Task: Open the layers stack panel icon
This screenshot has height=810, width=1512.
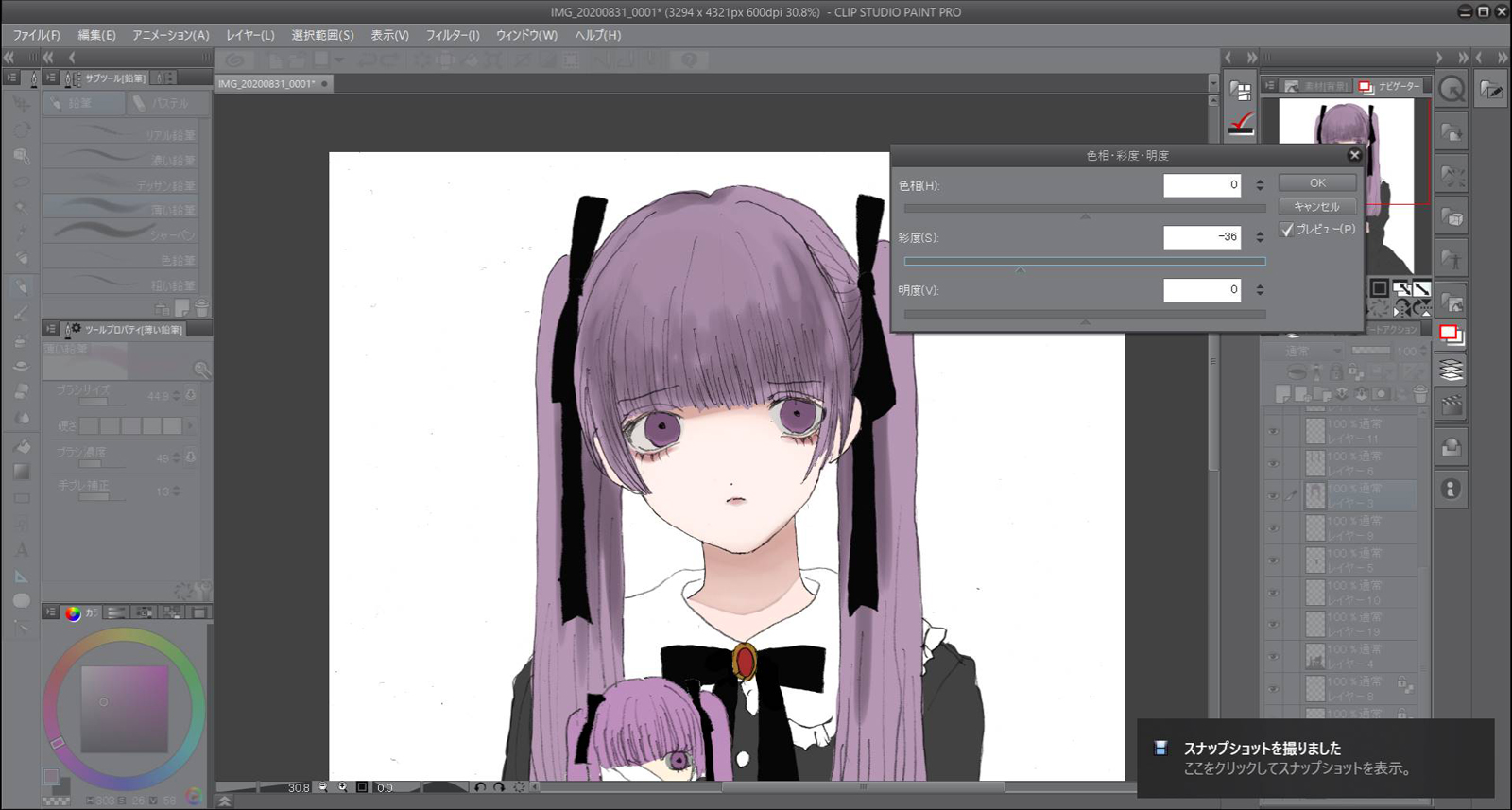Action: 1452,370
